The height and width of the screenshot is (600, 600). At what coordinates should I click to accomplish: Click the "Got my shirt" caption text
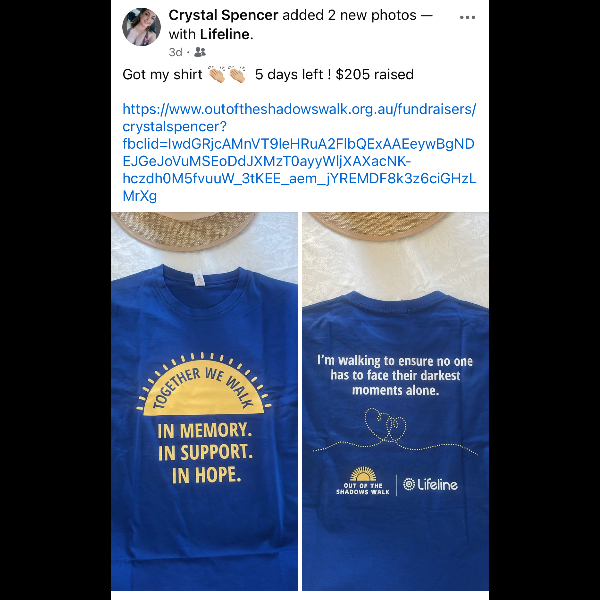(x=162, y=74)
